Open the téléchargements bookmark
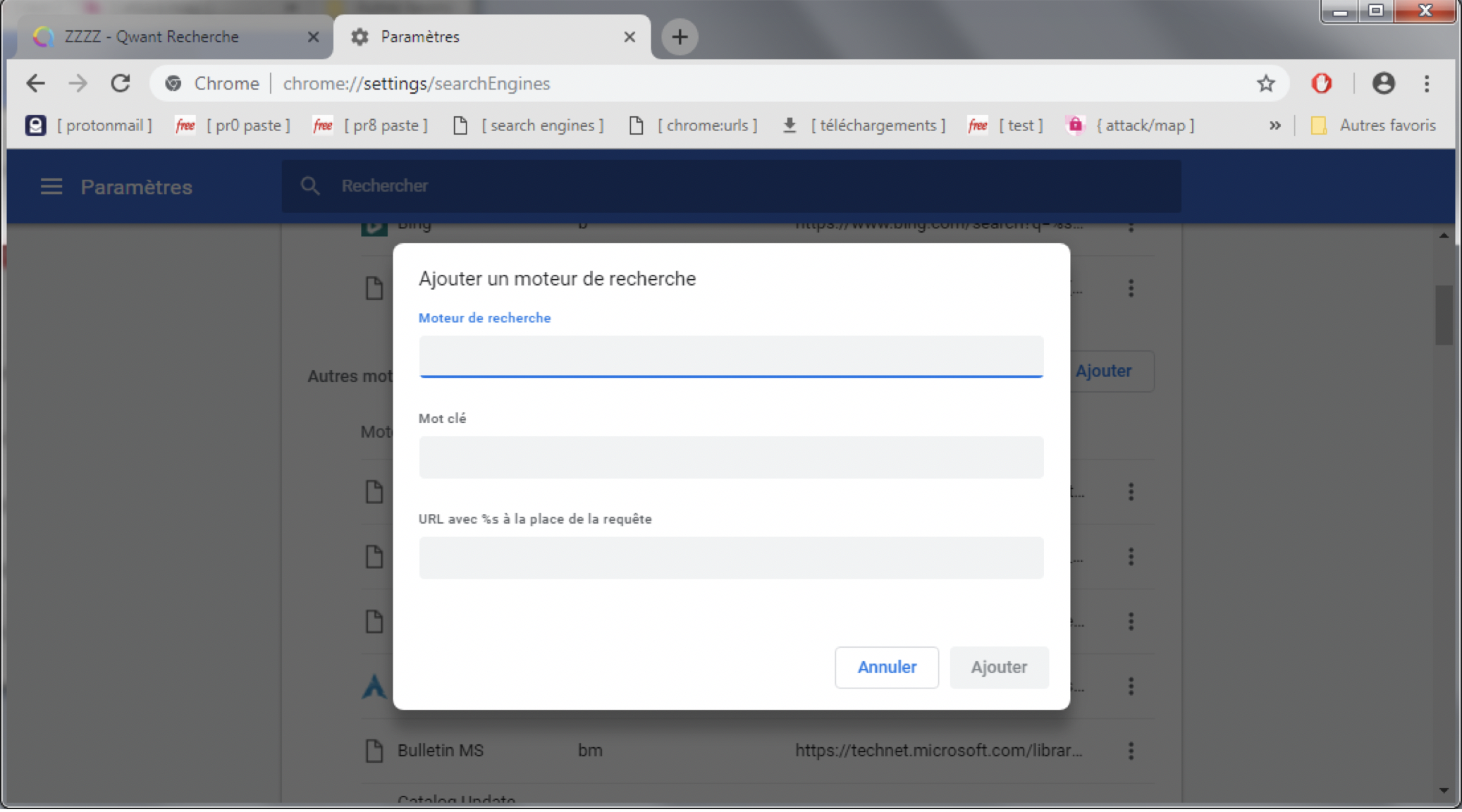The image size is (1462, 812). click(x=864, y=125)
